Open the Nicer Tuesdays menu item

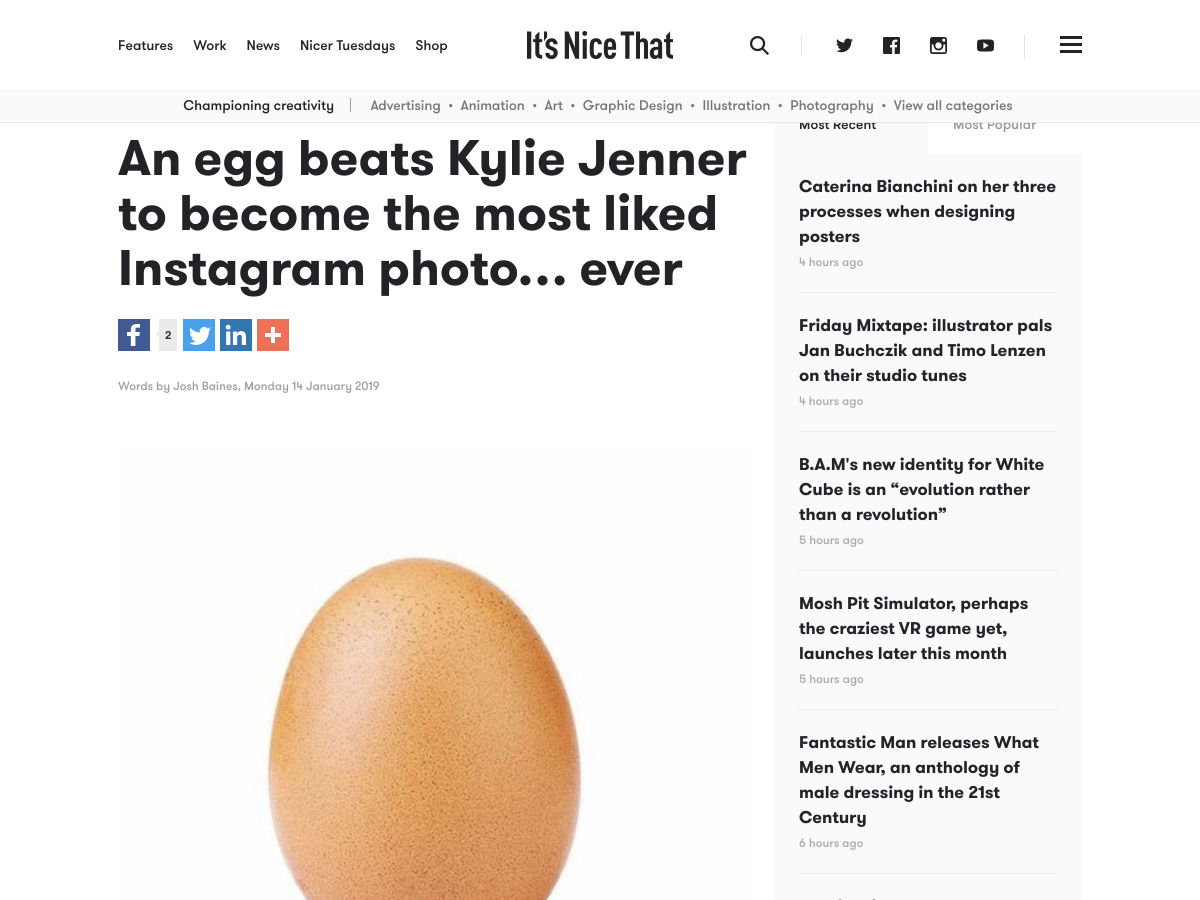pyautogui.click(x=347, y=45)
